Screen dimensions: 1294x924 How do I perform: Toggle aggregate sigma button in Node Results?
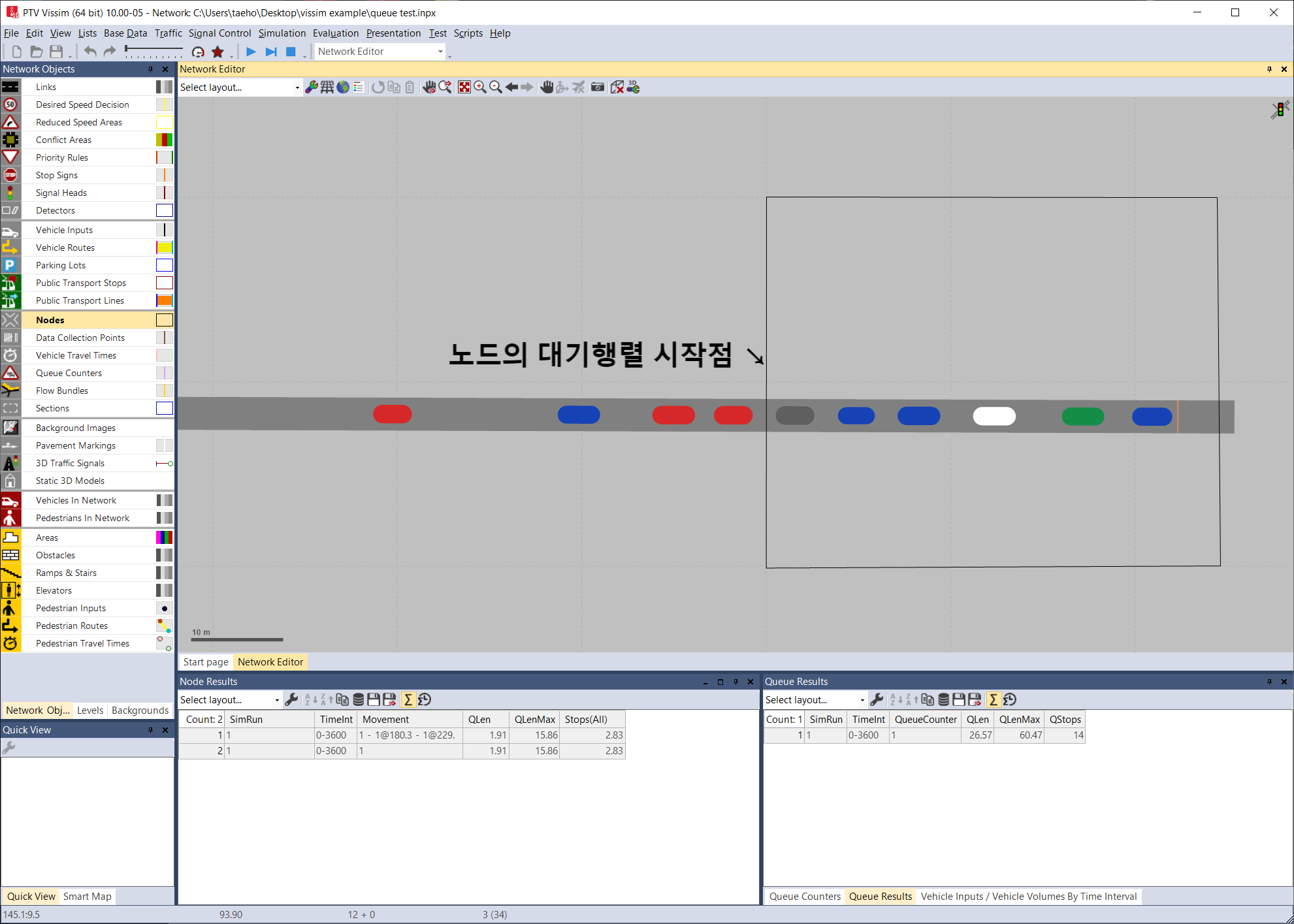408,700
